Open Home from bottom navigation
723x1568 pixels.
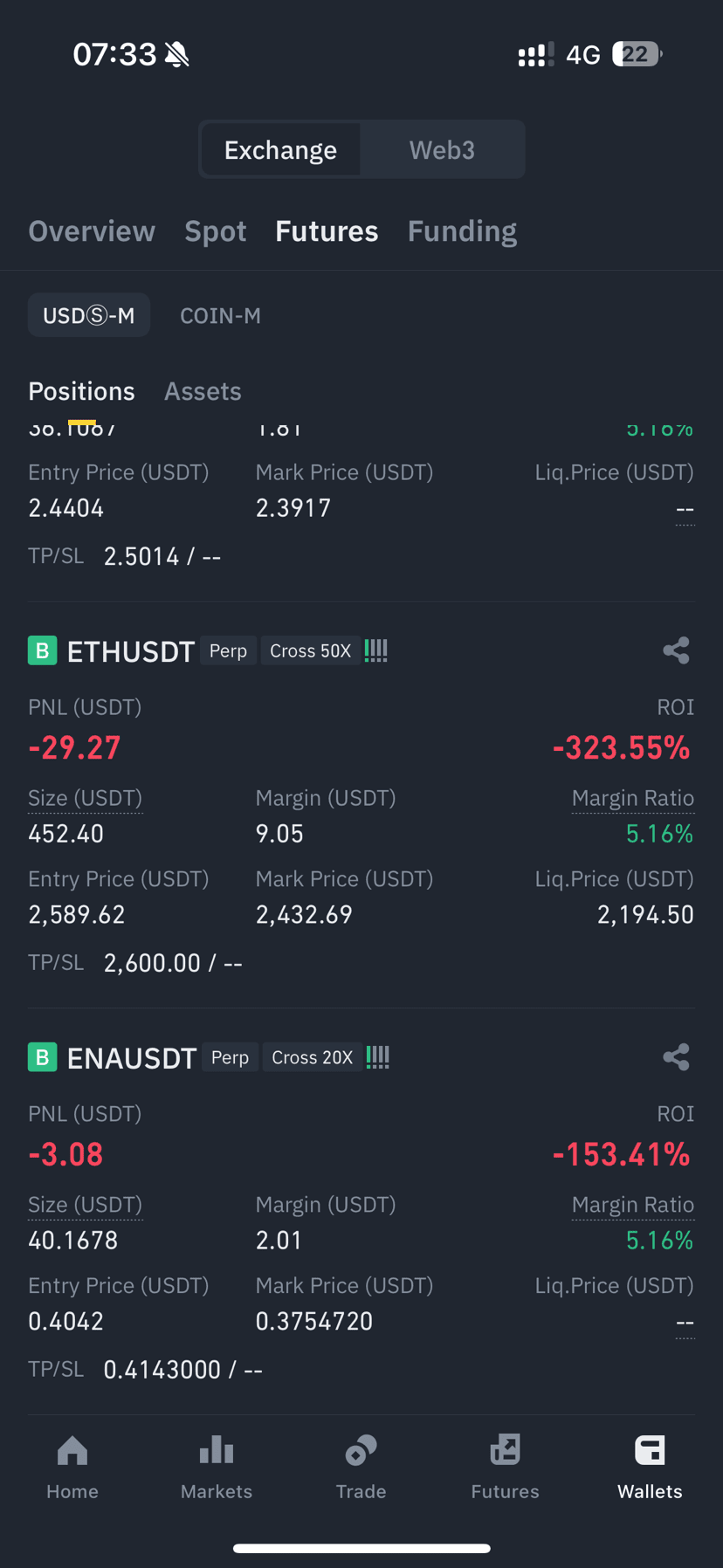coord(72,1468)
